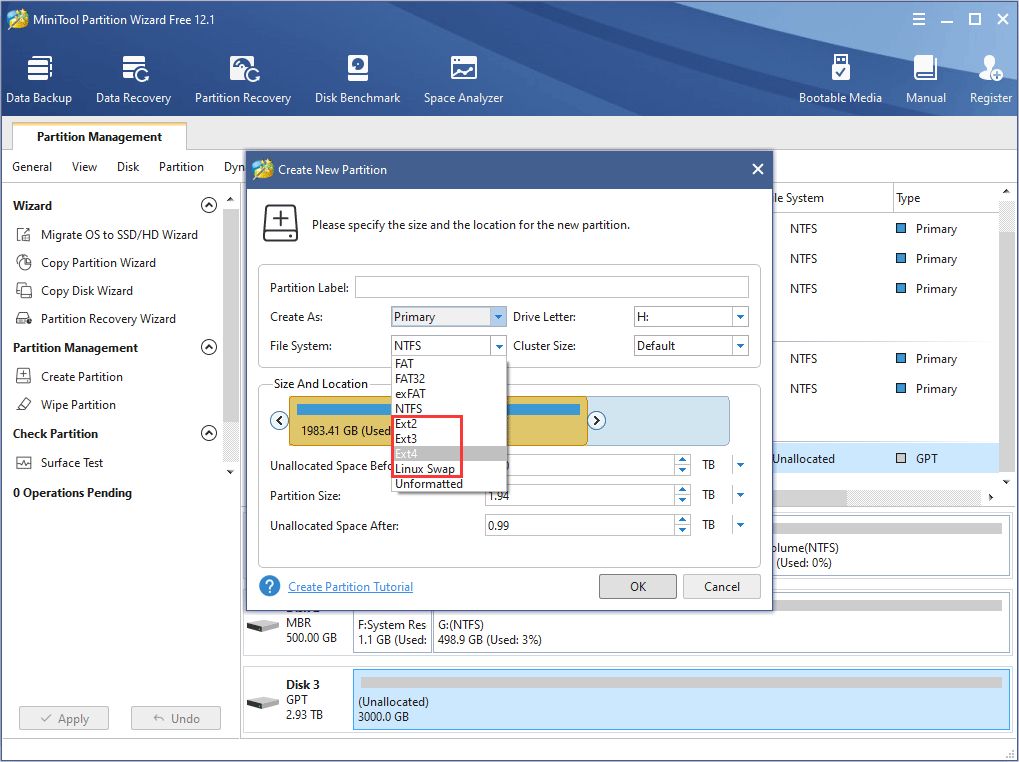This screenshot has width=1019, height=762.
Task: Click the disabled Apply button
Action: [64, 718]
